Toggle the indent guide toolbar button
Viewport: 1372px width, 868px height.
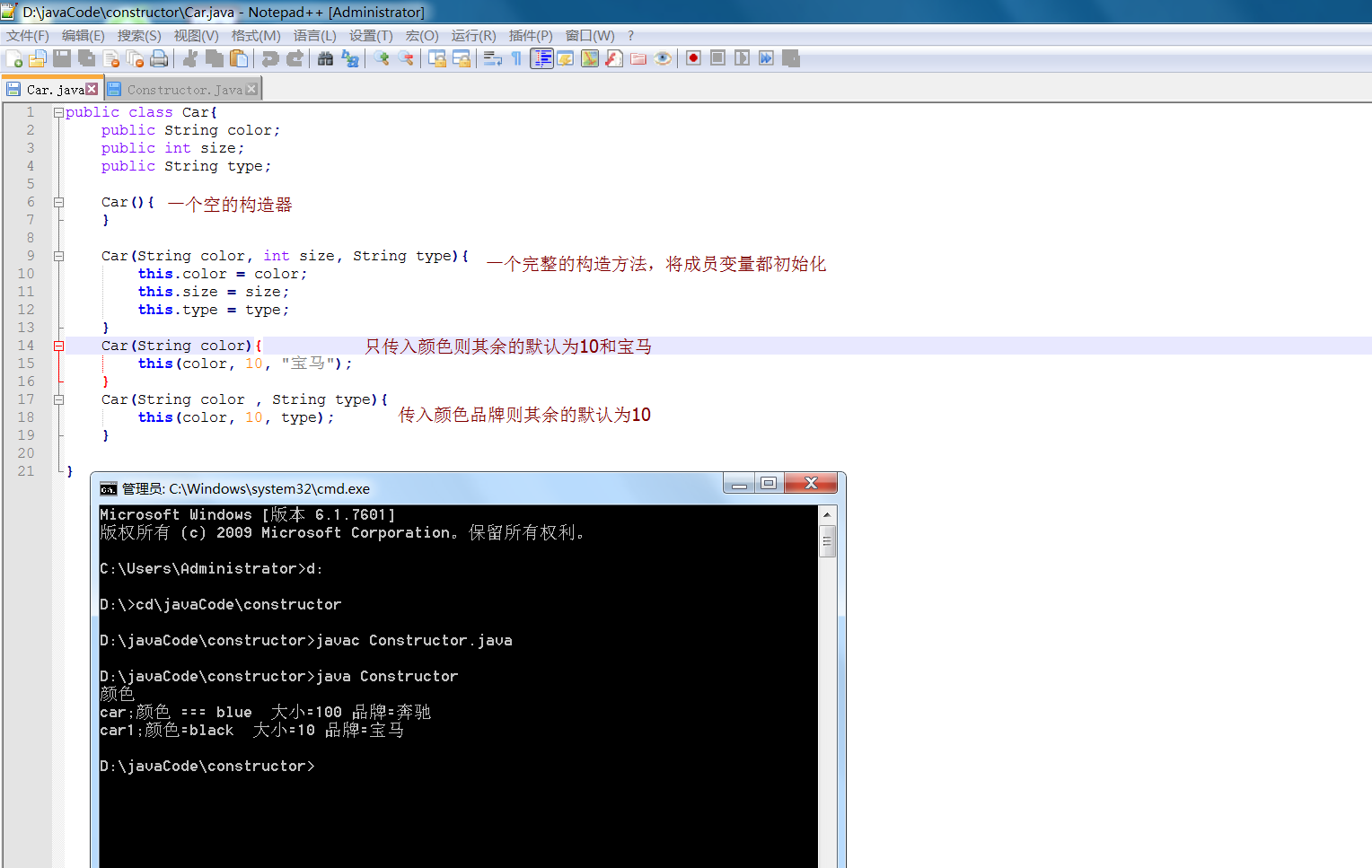(x=541, y=58)
